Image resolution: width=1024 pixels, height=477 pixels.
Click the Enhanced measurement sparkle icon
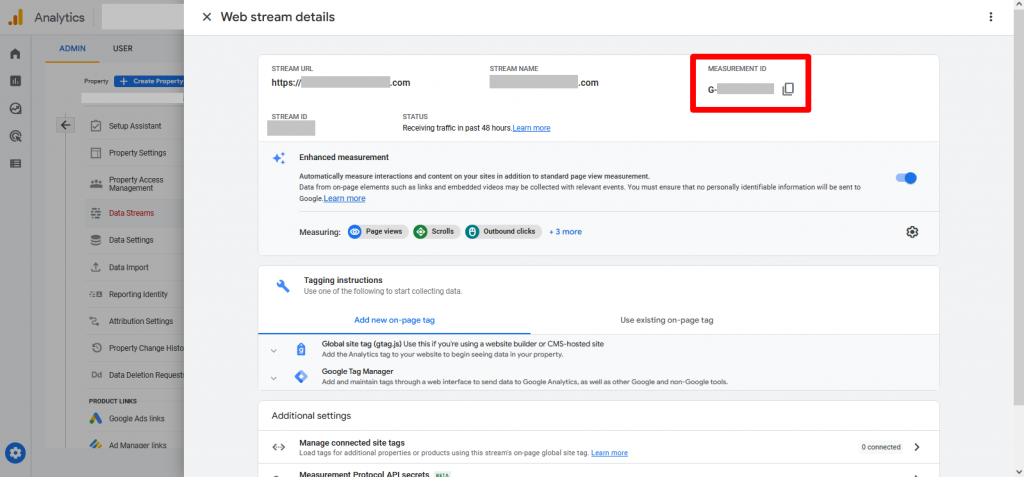[279, 158]
